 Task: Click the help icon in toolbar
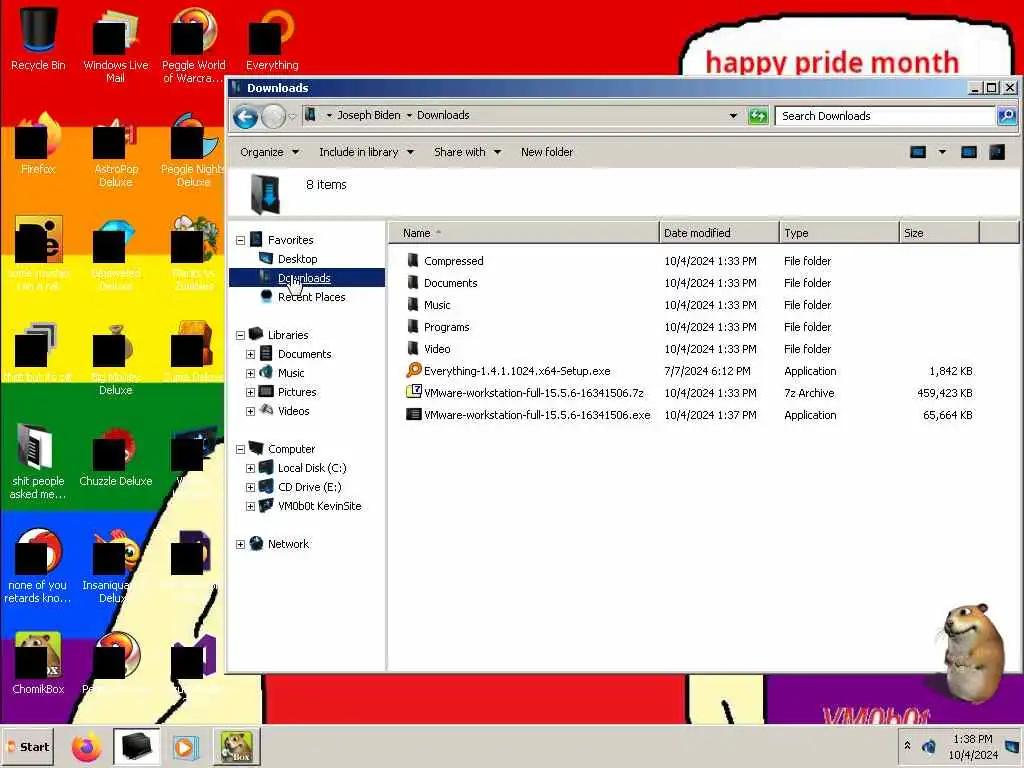tap(997, 152)
